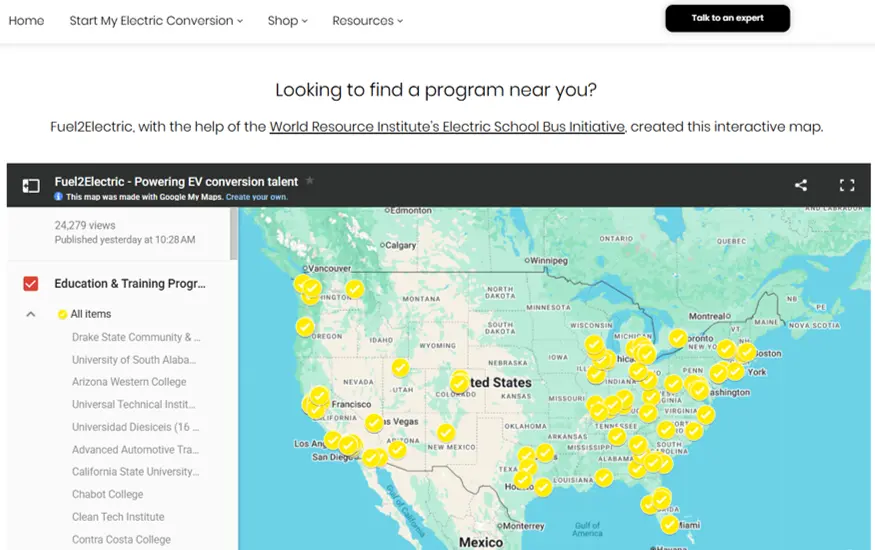Screen dimensions: 875x550
Task: Select Universidad Diesiceis list item
Action: (136, 427)
